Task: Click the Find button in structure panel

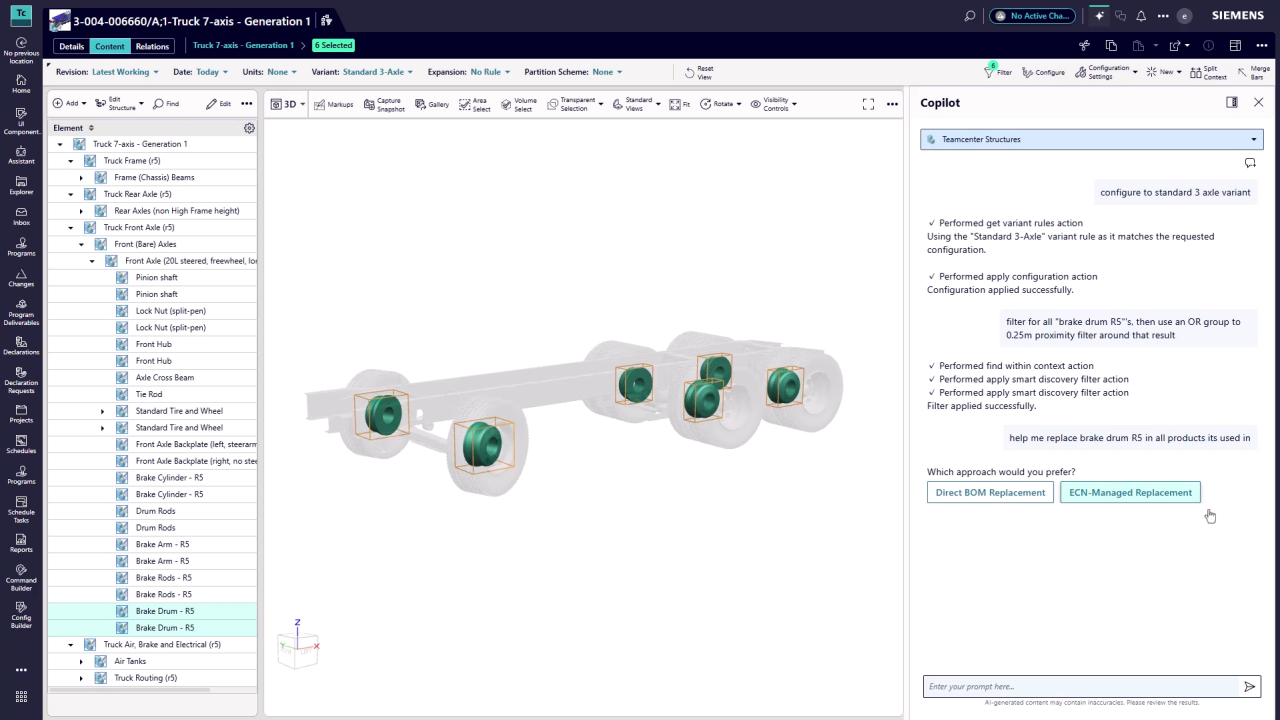Action: point(166,104)
